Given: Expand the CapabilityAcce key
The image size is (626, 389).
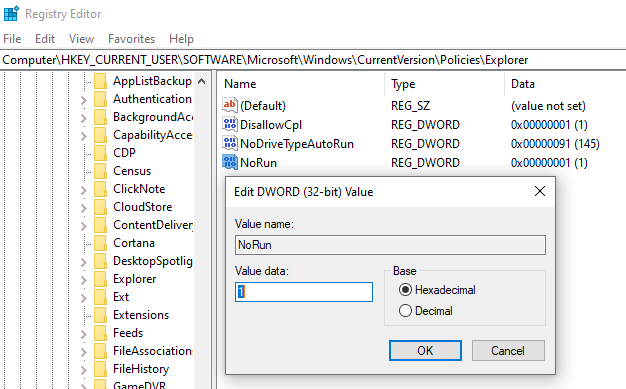Looking at the screenshot, I should pyautogui.click(x=83, y=136).
